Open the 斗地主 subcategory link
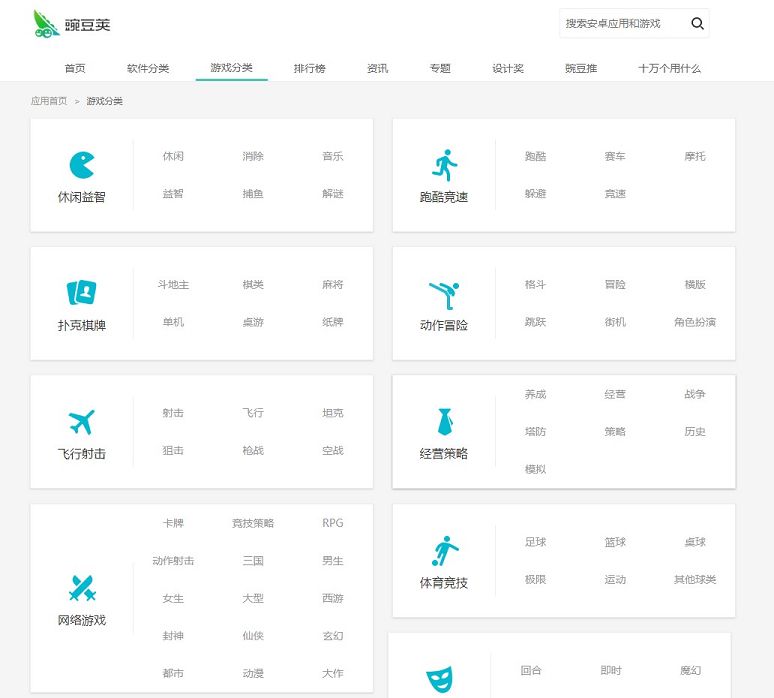774x698 pixels. tap(173, 285)
